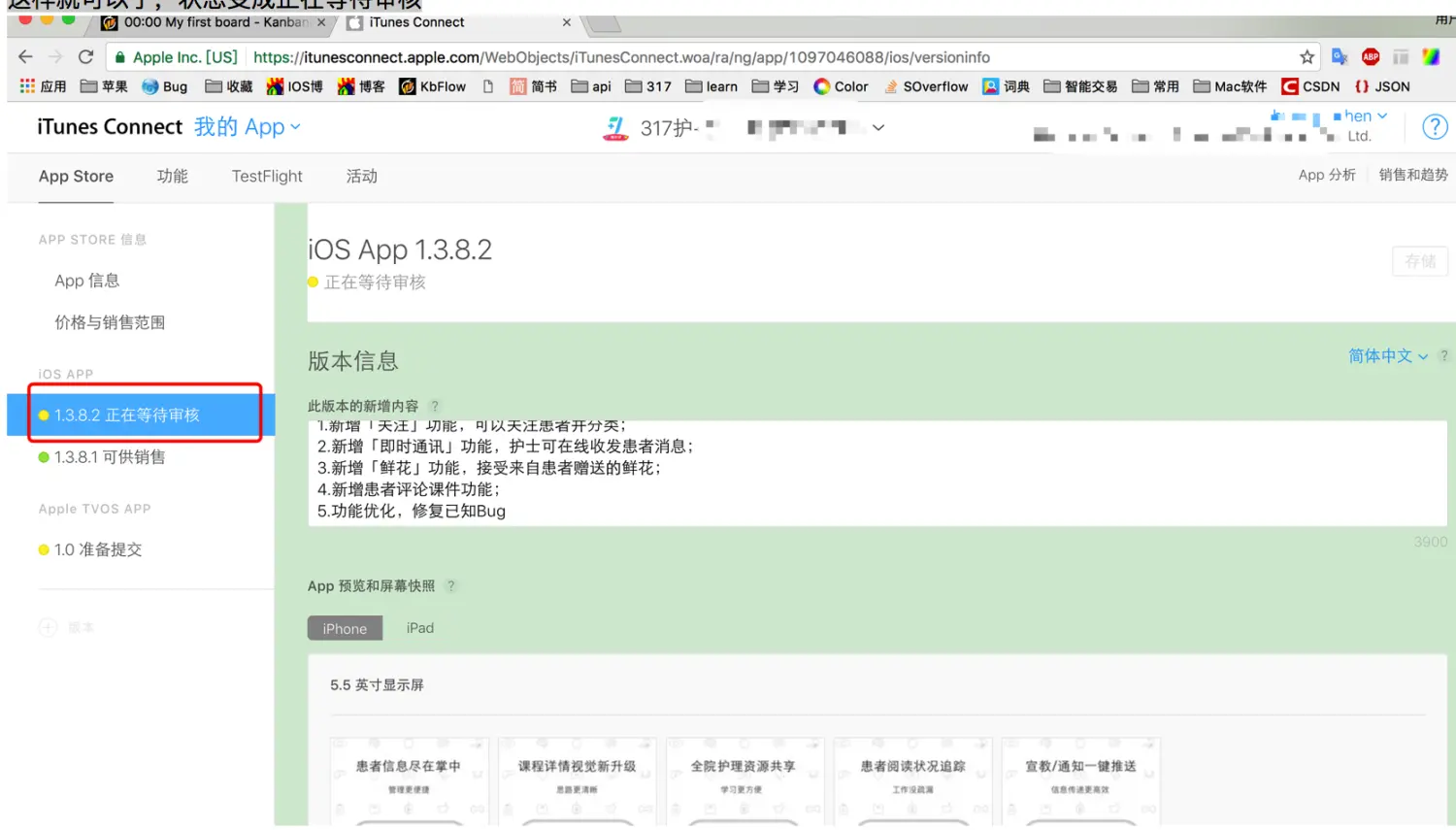Image resolution: width=1456 pixels, height=830 pixels.
Task: Open the KbFlow bookmark
Action: tap(433, 86)
